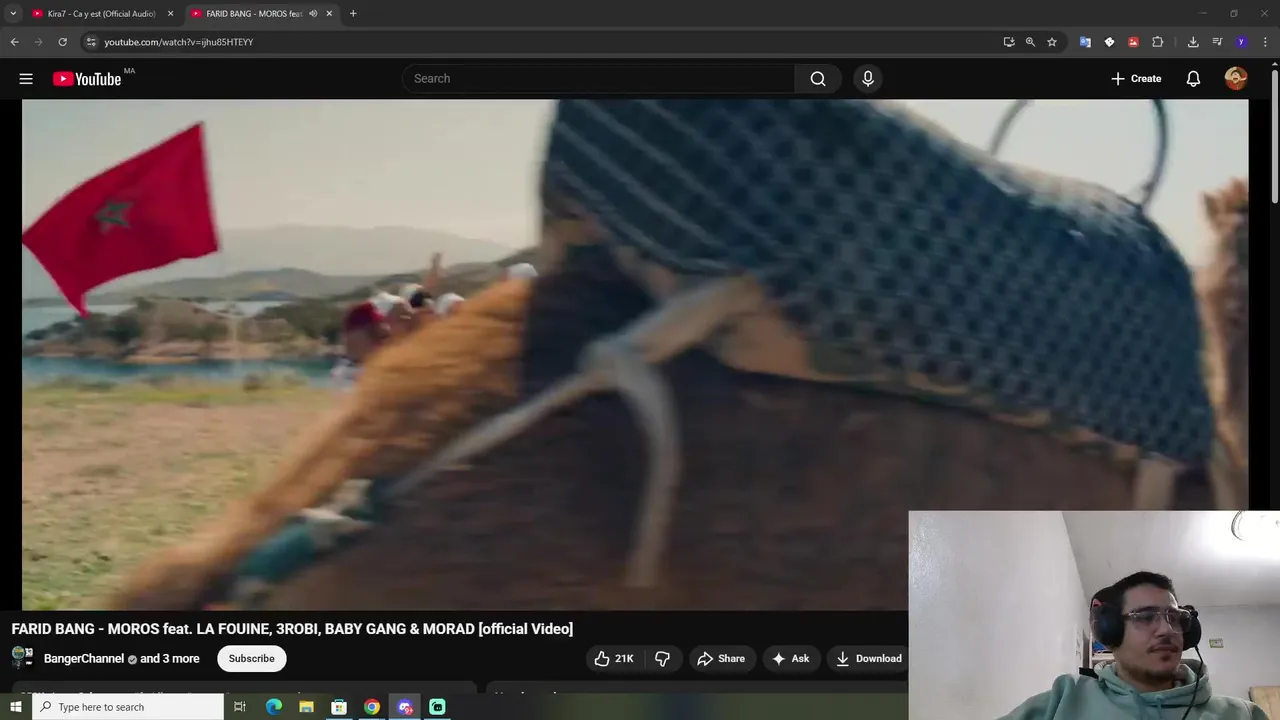This screenshot has height=720, width=1280.
Task: Subscribe to BangerChannel
Action: (x=251, y=658)
